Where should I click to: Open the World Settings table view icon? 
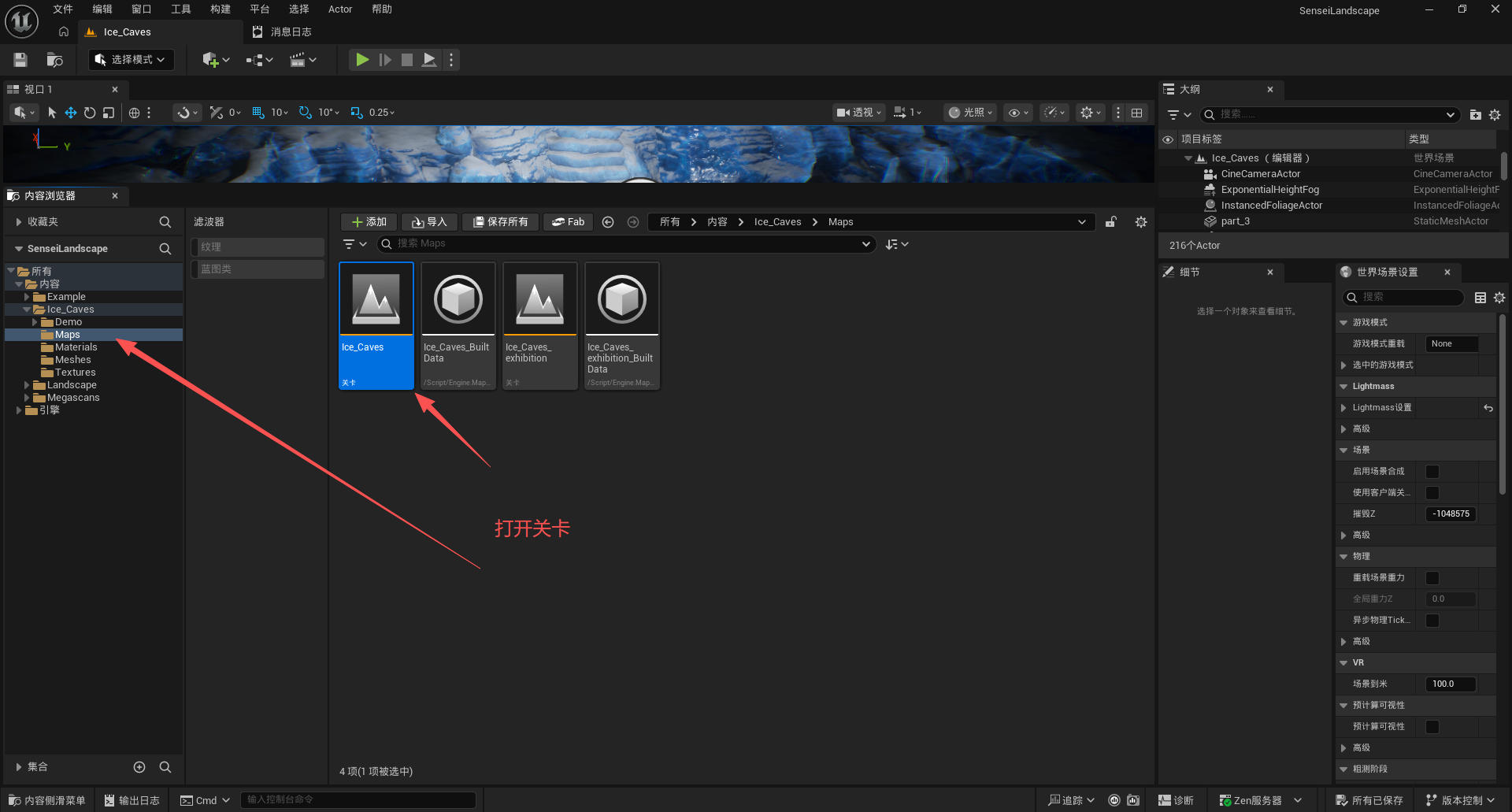coord(1480,297)
